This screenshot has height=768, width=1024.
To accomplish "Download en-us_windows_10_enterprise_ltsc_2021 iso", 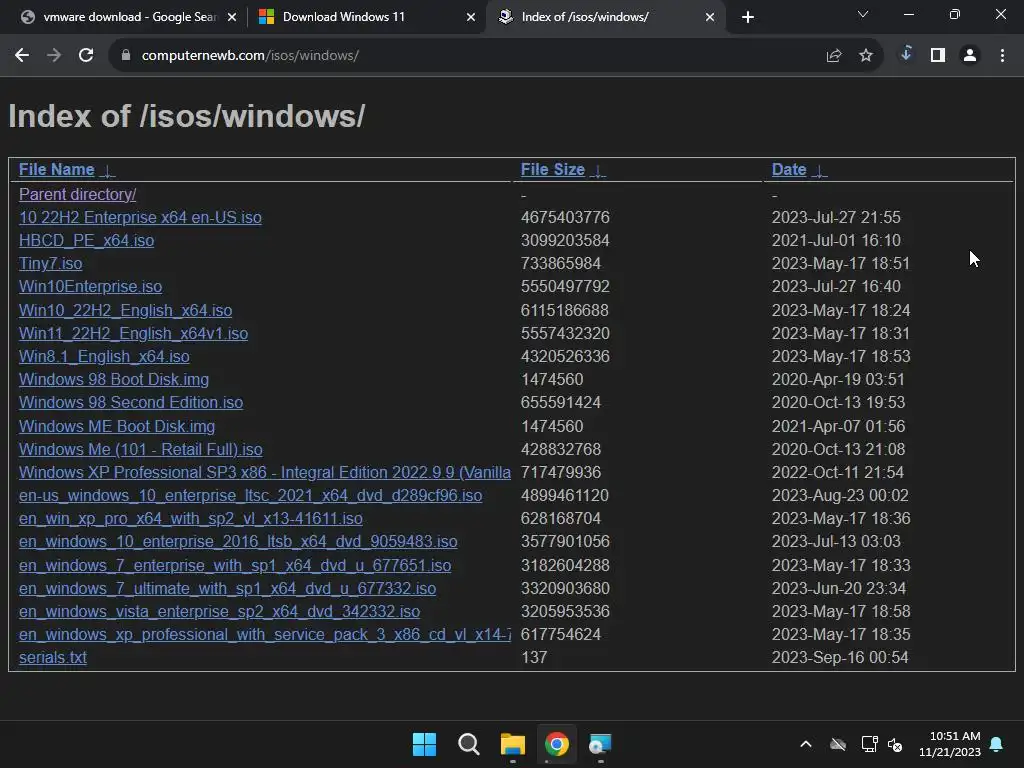I will coord(250,496).
